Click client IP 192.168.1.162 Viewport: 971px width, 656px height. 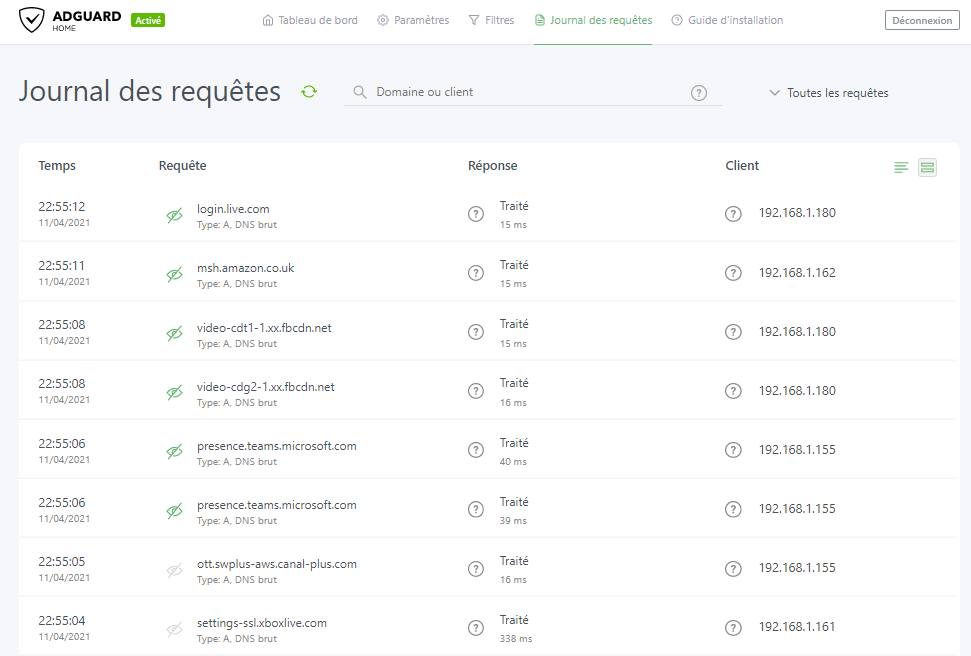pyautogui.click(x=797, y=273)
